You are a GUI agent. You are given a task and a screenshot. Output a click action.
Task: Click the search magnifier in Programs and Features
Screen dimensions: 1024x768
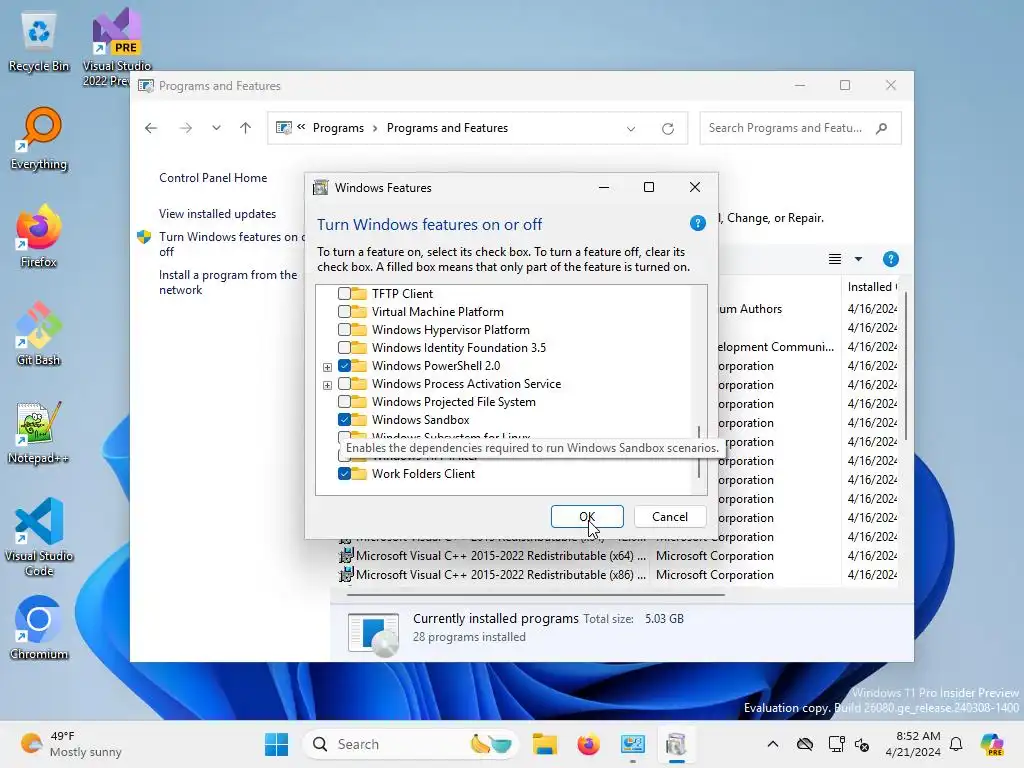point(882,128)
